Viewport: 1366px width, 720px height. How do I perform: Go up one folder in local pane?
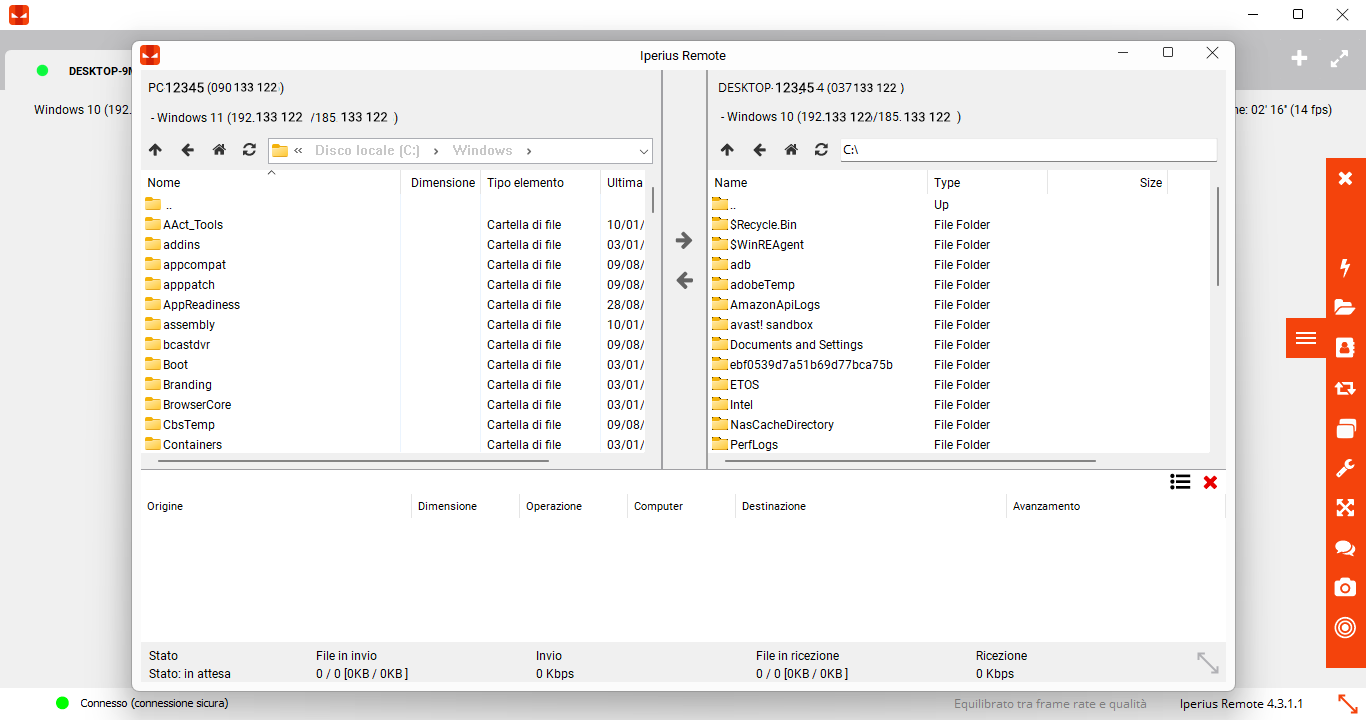[155, 150]
